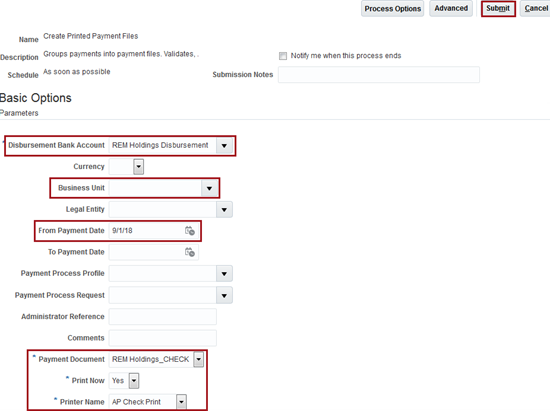Open the Print Now dropdown arrow
The width and height of the screenshot is (550, 411).
click(134, 381)
